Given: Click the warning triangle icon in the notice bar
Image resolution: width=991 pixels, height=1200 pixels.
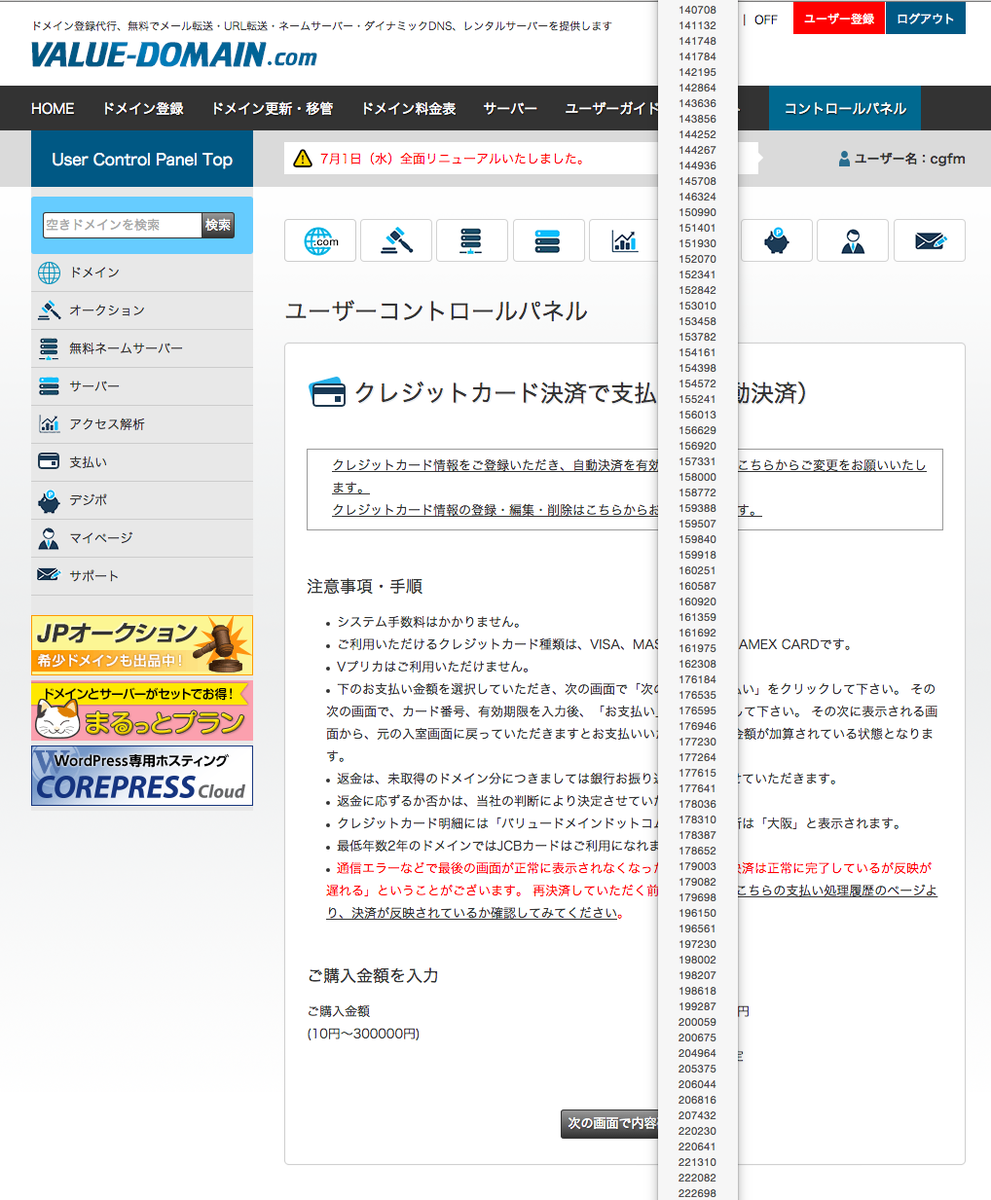Looking at the screenshot, I should click(304, 158).
